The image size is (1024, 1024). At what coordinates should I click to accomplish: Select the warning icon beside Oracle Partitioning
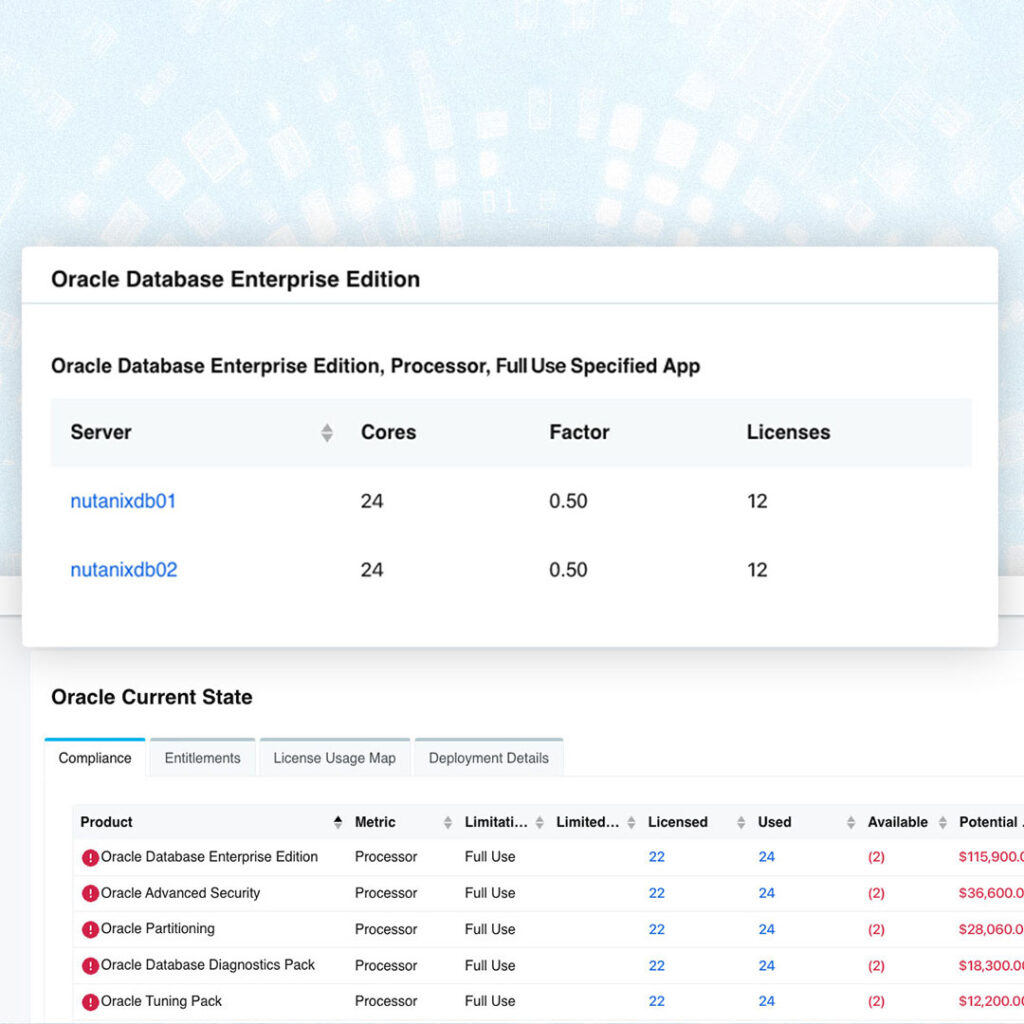point(90,929)
